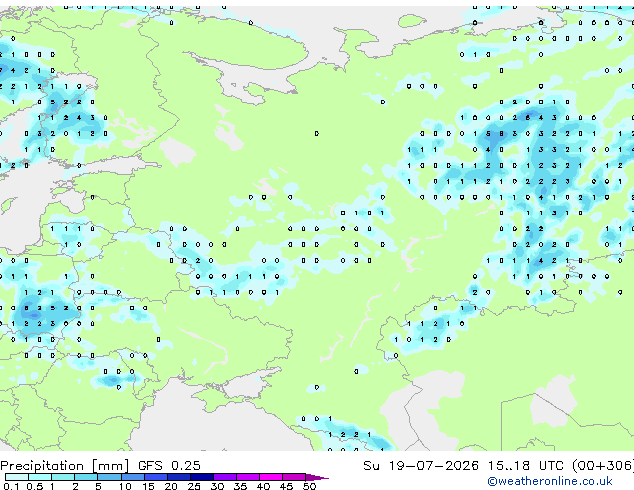Click the legend label '15'
Screen dimensions: 634x490
(148, 486)
